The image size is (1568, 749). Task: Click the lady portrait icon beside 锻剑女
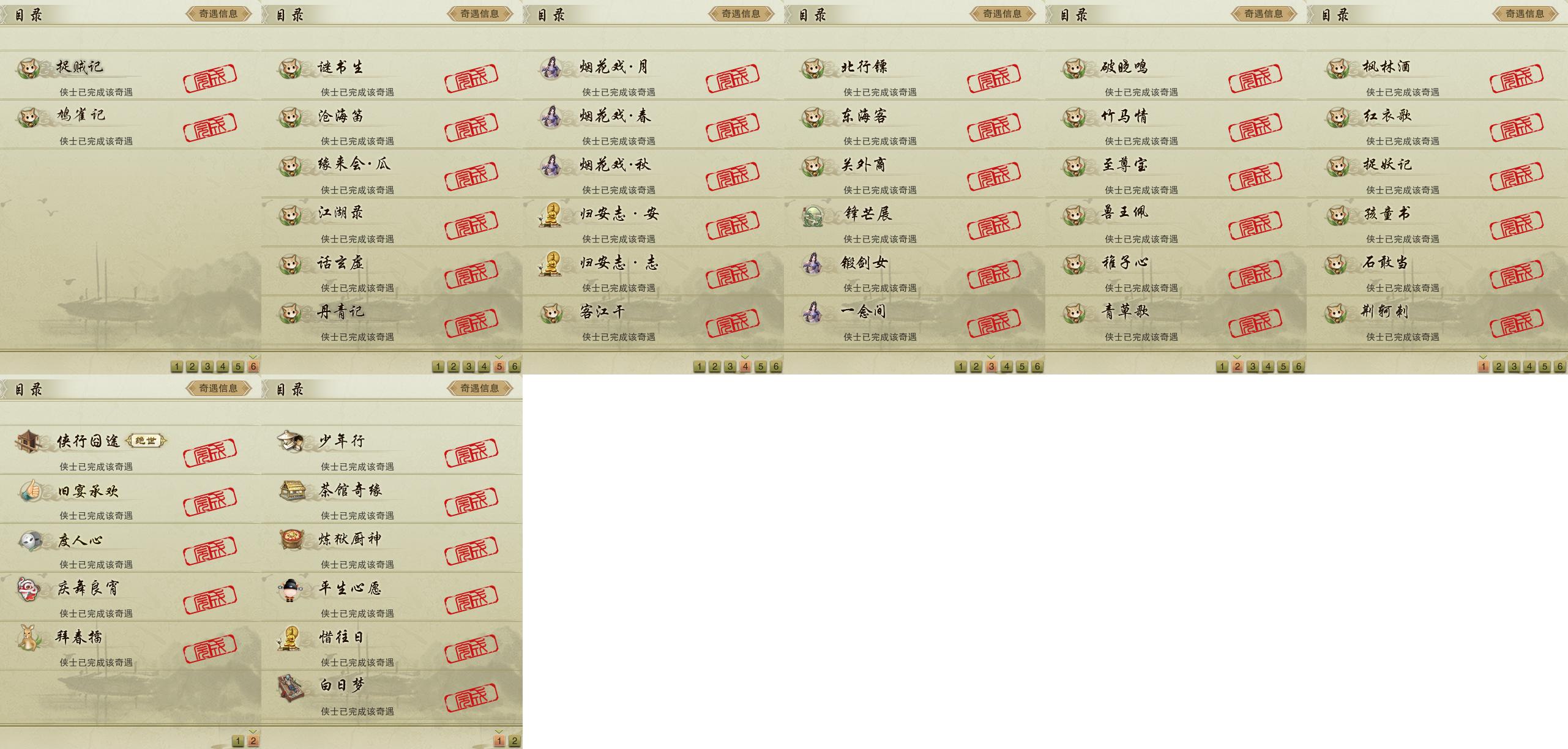813,263
